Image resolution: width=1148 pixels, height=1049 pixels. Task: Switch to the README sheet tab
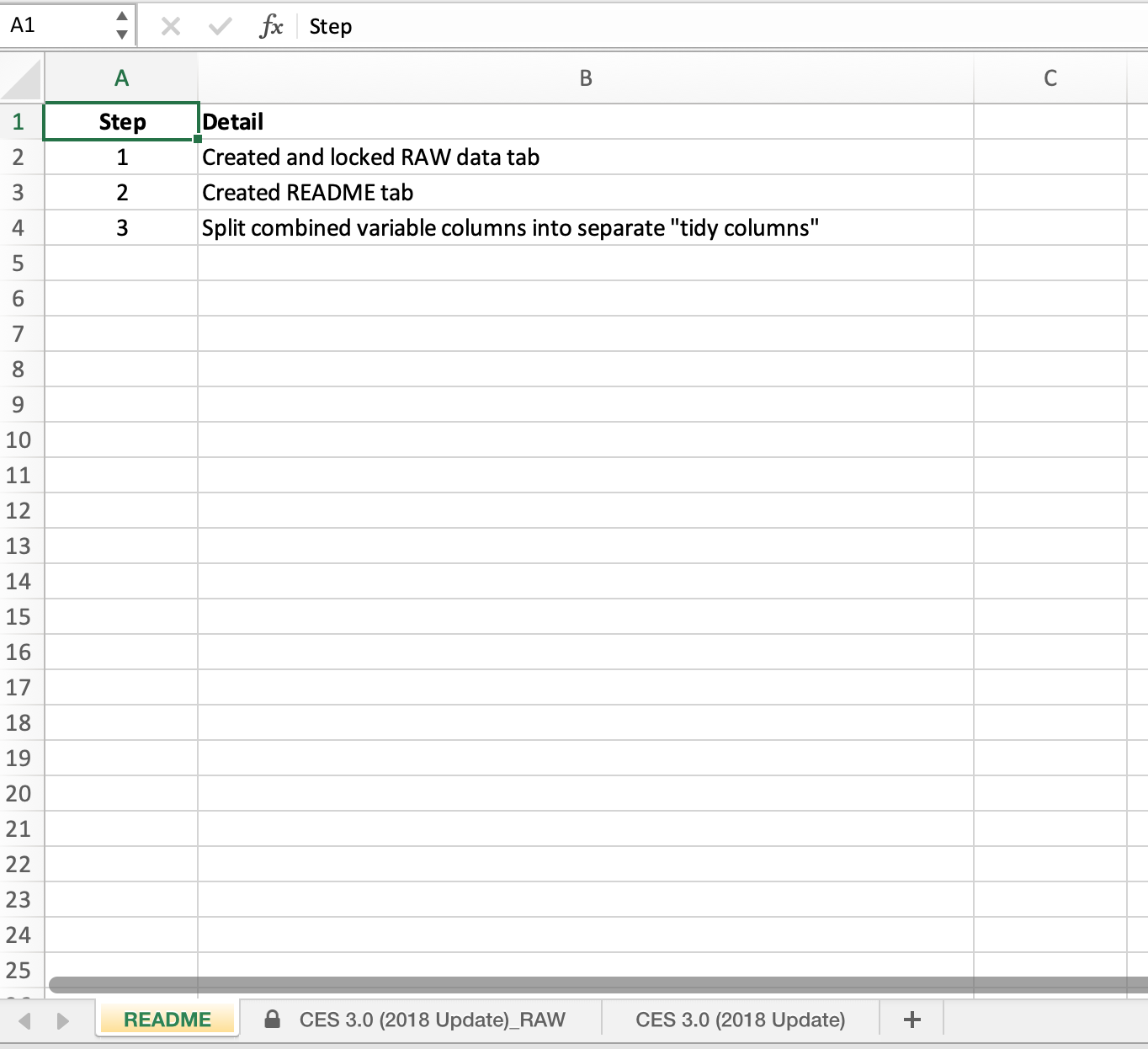(x=167, y=1020)
